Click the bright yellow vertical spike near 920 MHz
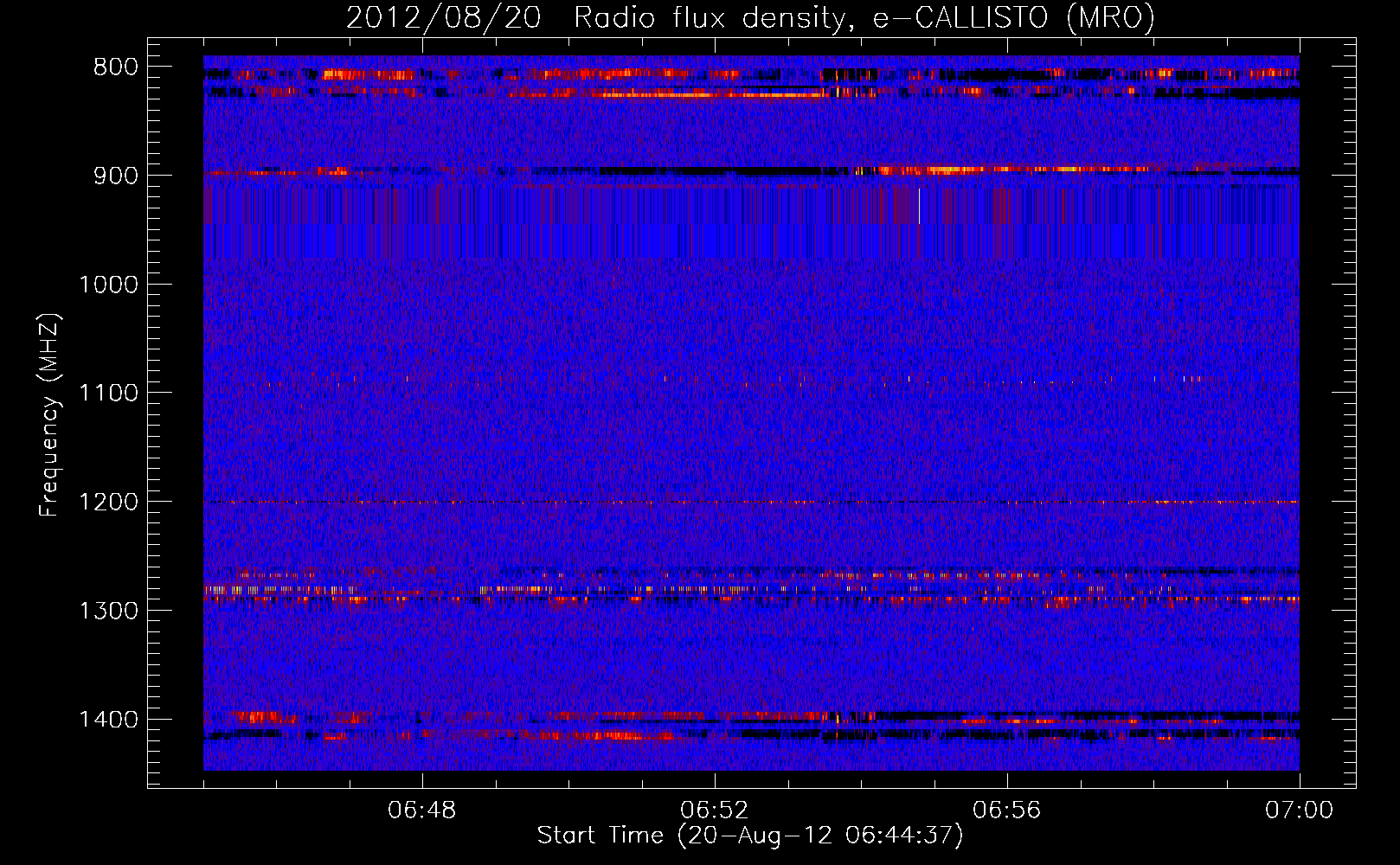This screenshot has height=865, width=1400. pyautogui.click(x=919, y=206)
